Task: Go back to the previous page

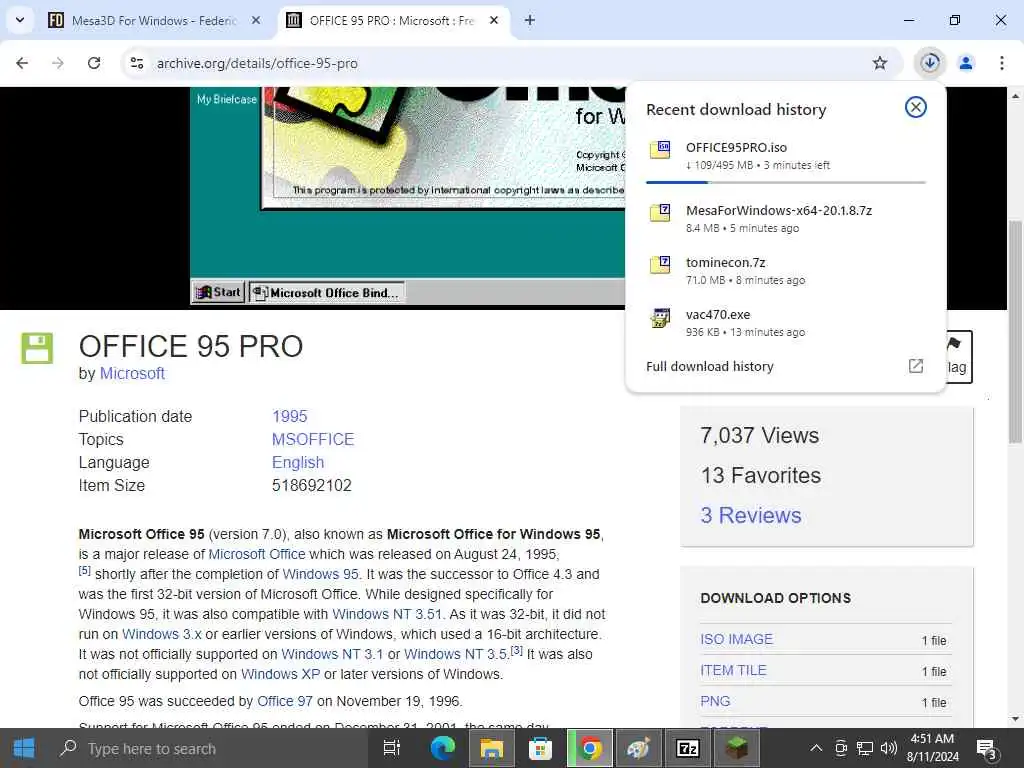Action: click(22, 63)
